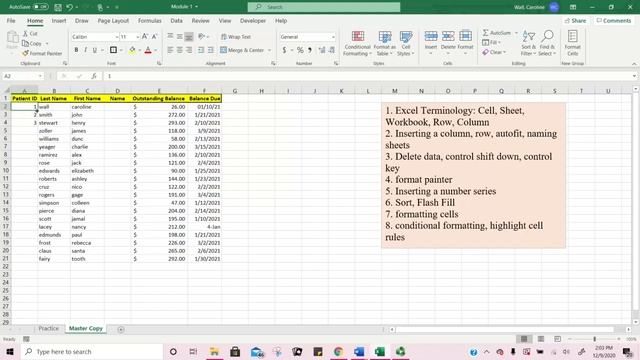Click the Cut command
Viewport: 640px width, 360px height.
pyautogui.click(x=30, y=33)
